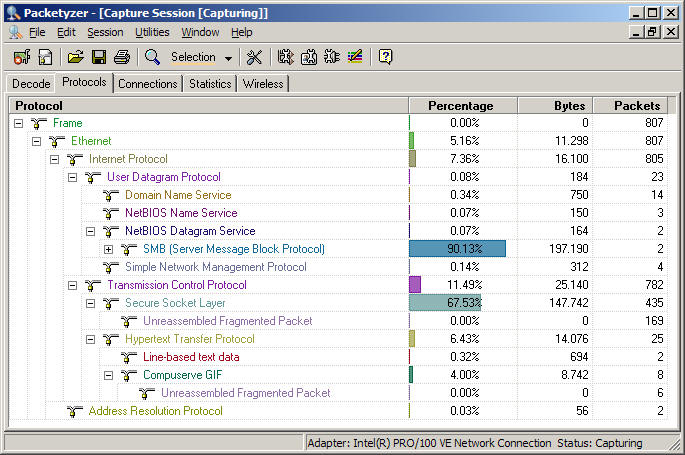This screenshot has height=455, width=685.
Task: Click the NetBIOS Name Service node icon
Action: [111, 213]
